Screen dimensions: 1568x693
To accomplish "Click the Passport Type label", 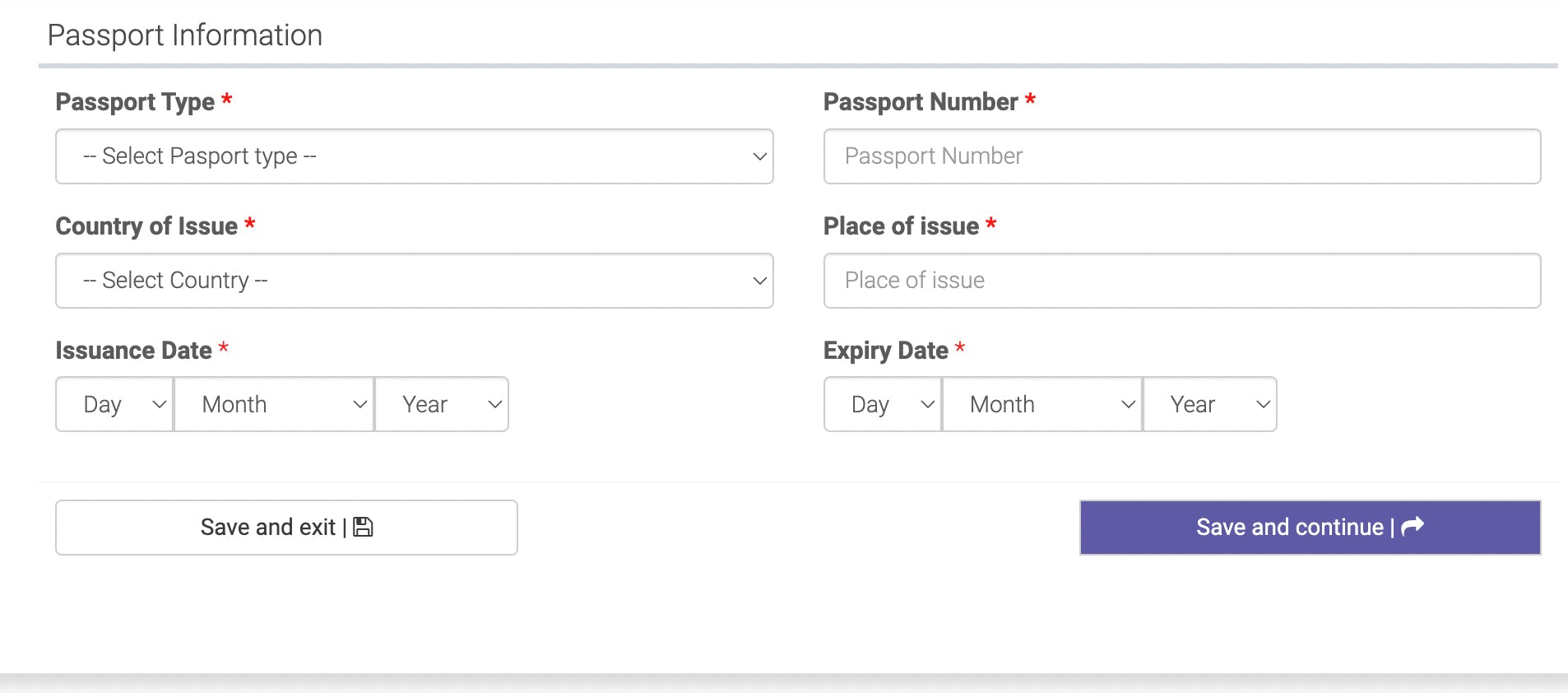I will [x=135, y=102].
